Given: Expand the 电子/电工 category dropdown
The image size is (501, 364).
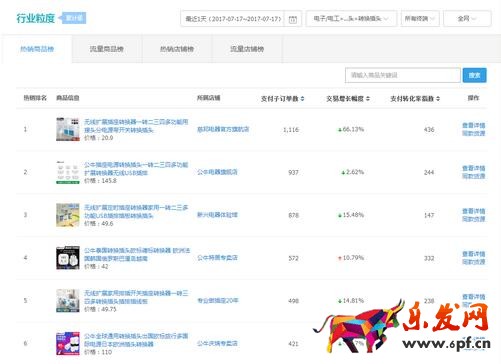Looking at the screenshot, I should (351, 19).
